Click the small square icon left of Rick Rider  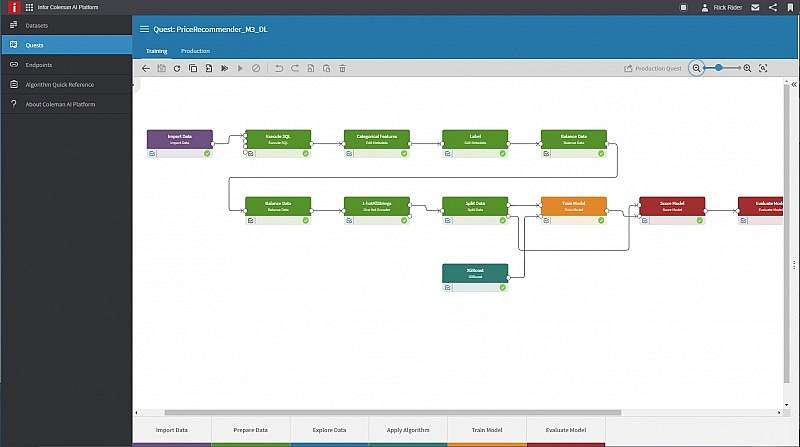pyautogui.click(x=684, y=8)
